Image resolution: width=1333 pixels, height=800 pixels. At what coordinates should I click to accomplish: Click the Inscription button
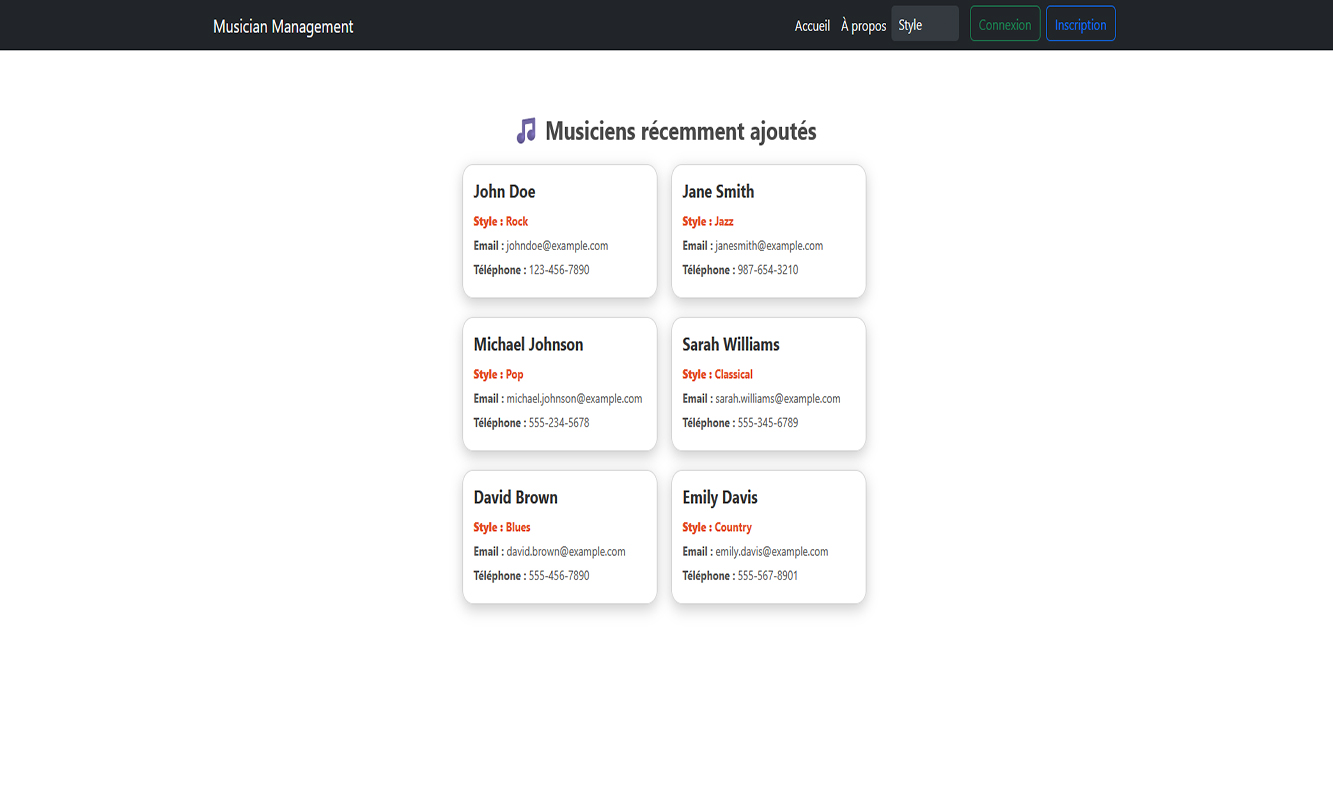(x=1080, y=25)
